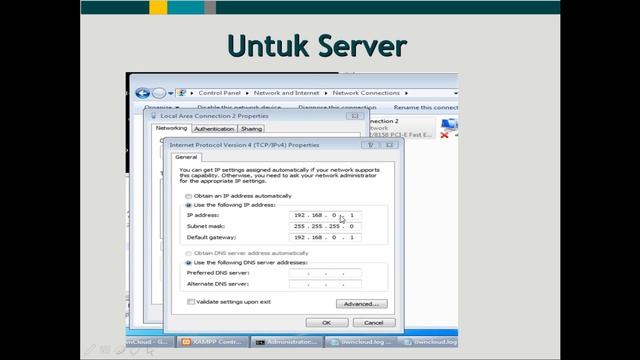Switch to the Networking tab
640x360 pixels.
click(x=171, y=128)
